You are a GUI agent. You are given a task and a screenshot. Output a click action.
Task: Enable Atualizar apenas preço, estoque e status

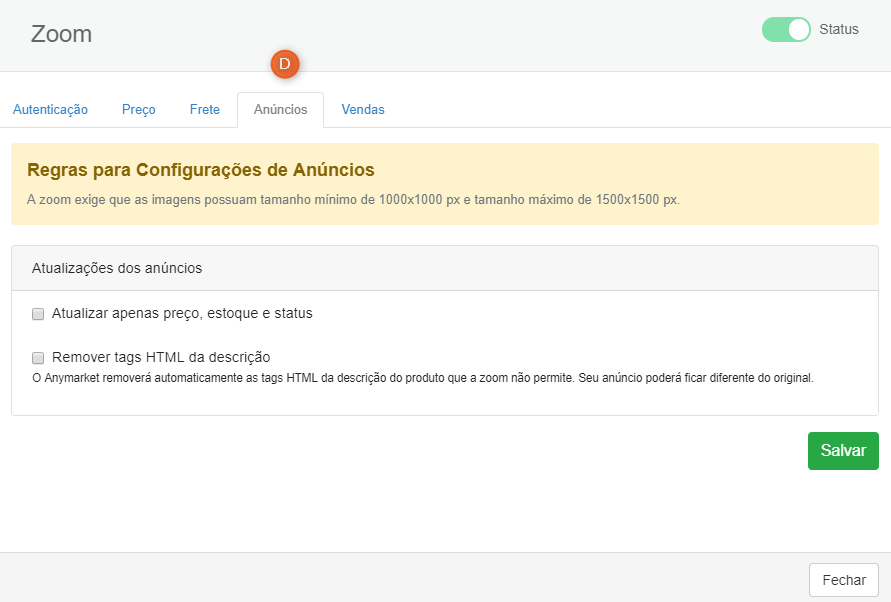coord(38,314)
